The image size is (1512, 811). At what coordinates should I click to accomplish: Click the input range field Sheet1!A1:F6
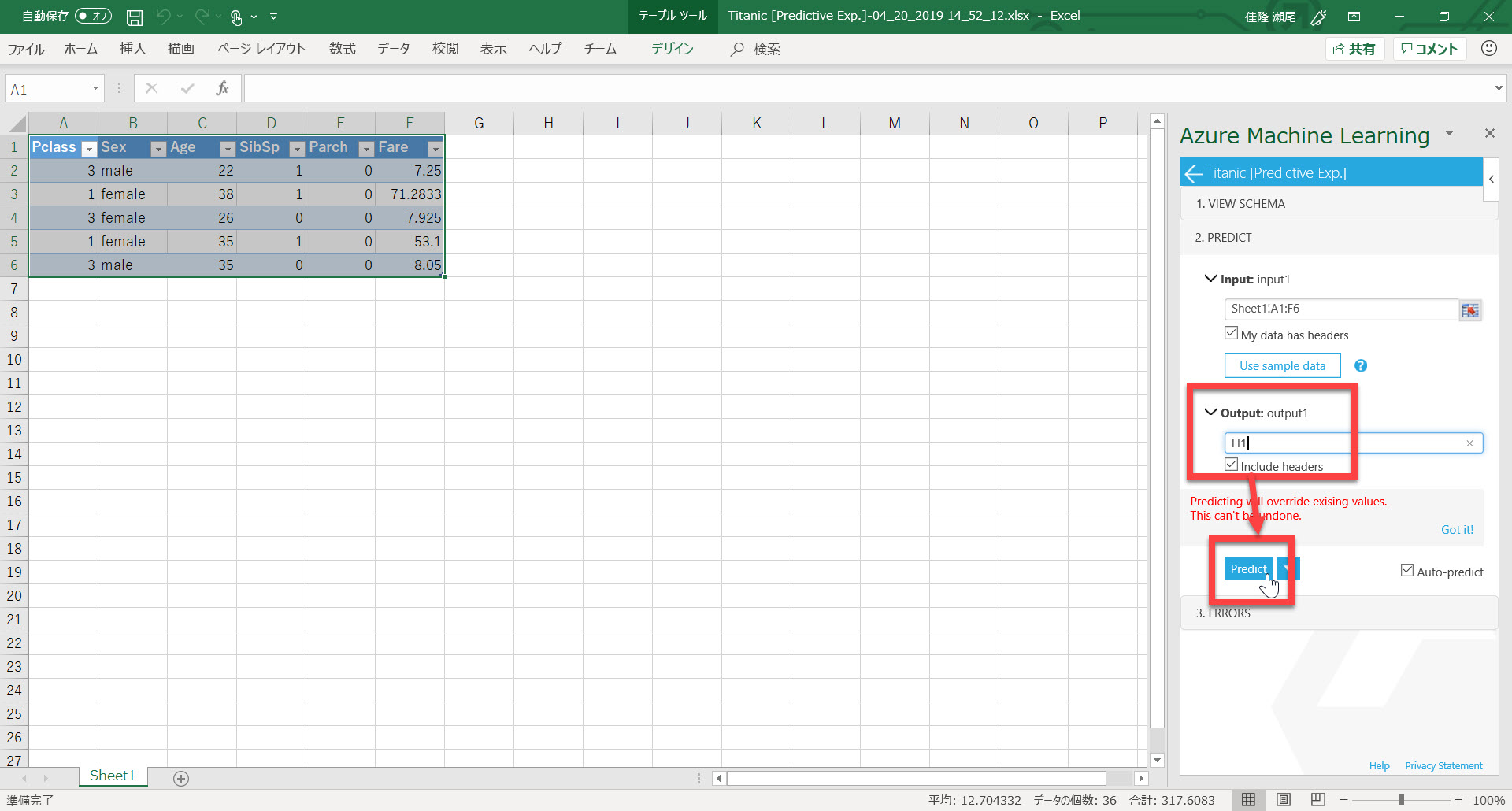(x=1341, y=309)
